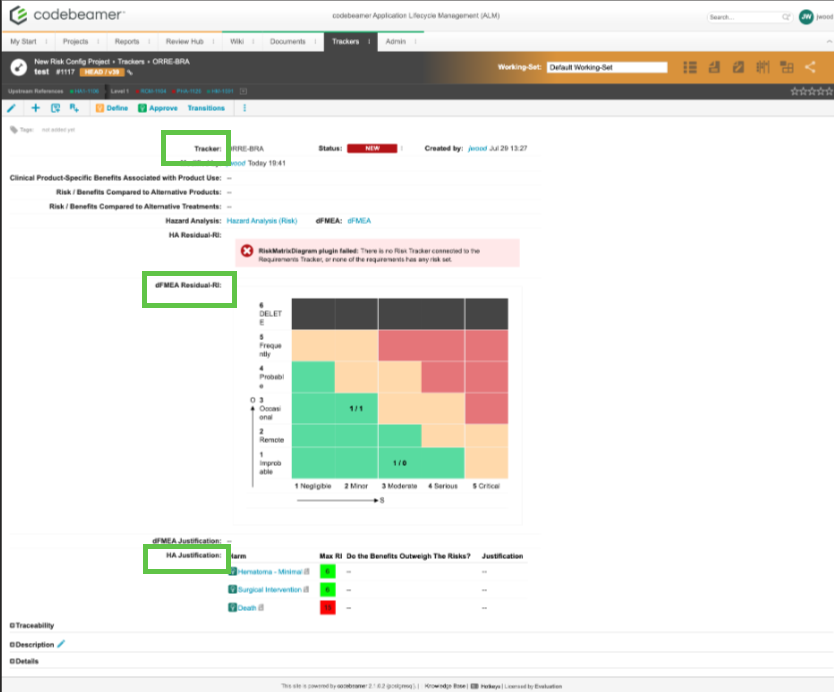Click the more options kebab after Transitions
This screenshot has height=692, width=834.
245,108
